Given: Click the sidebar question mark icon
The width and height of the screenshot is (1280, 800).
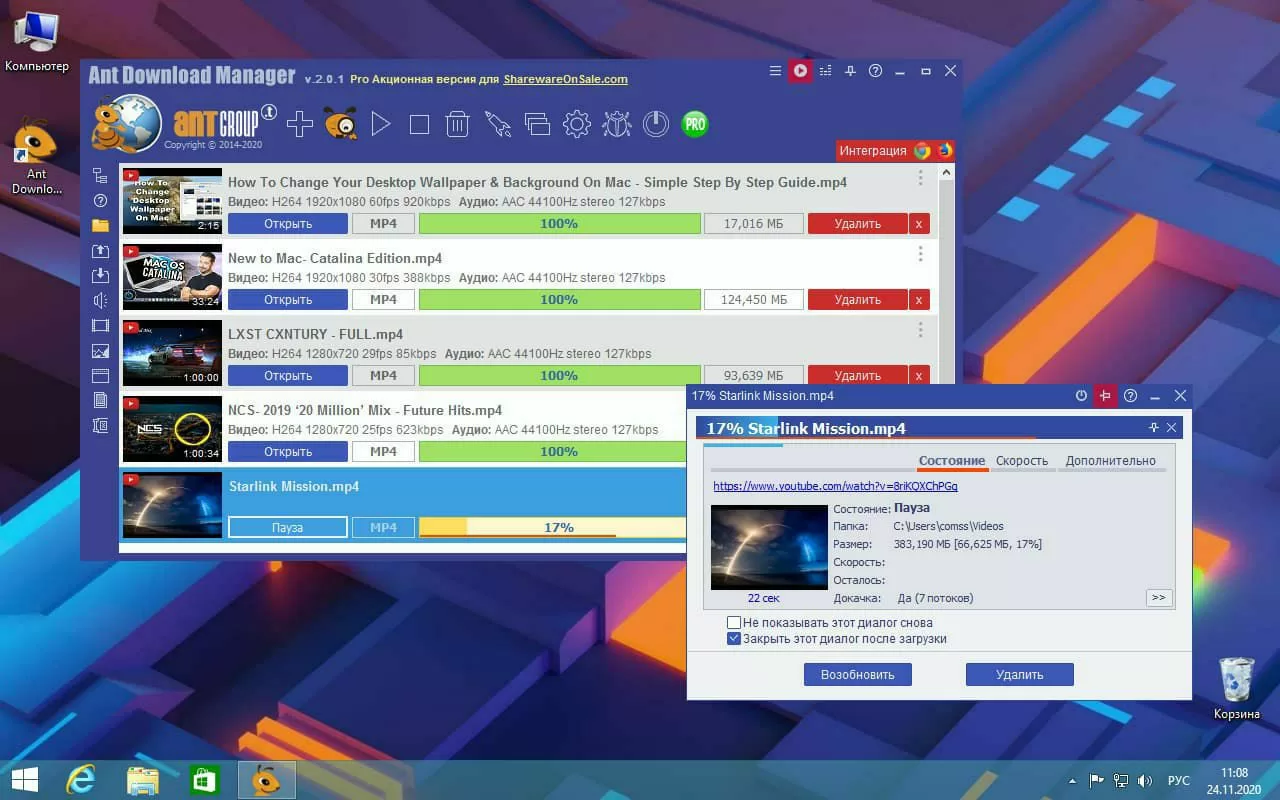Looking at the screenshot, I should 100,200.
